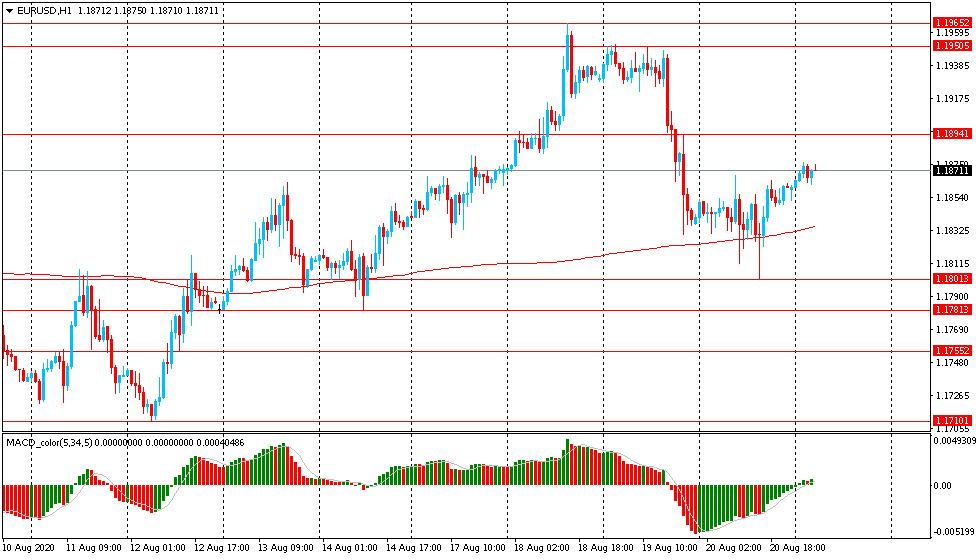Select the 17 Aug 10:00 time label

(477, 548)
